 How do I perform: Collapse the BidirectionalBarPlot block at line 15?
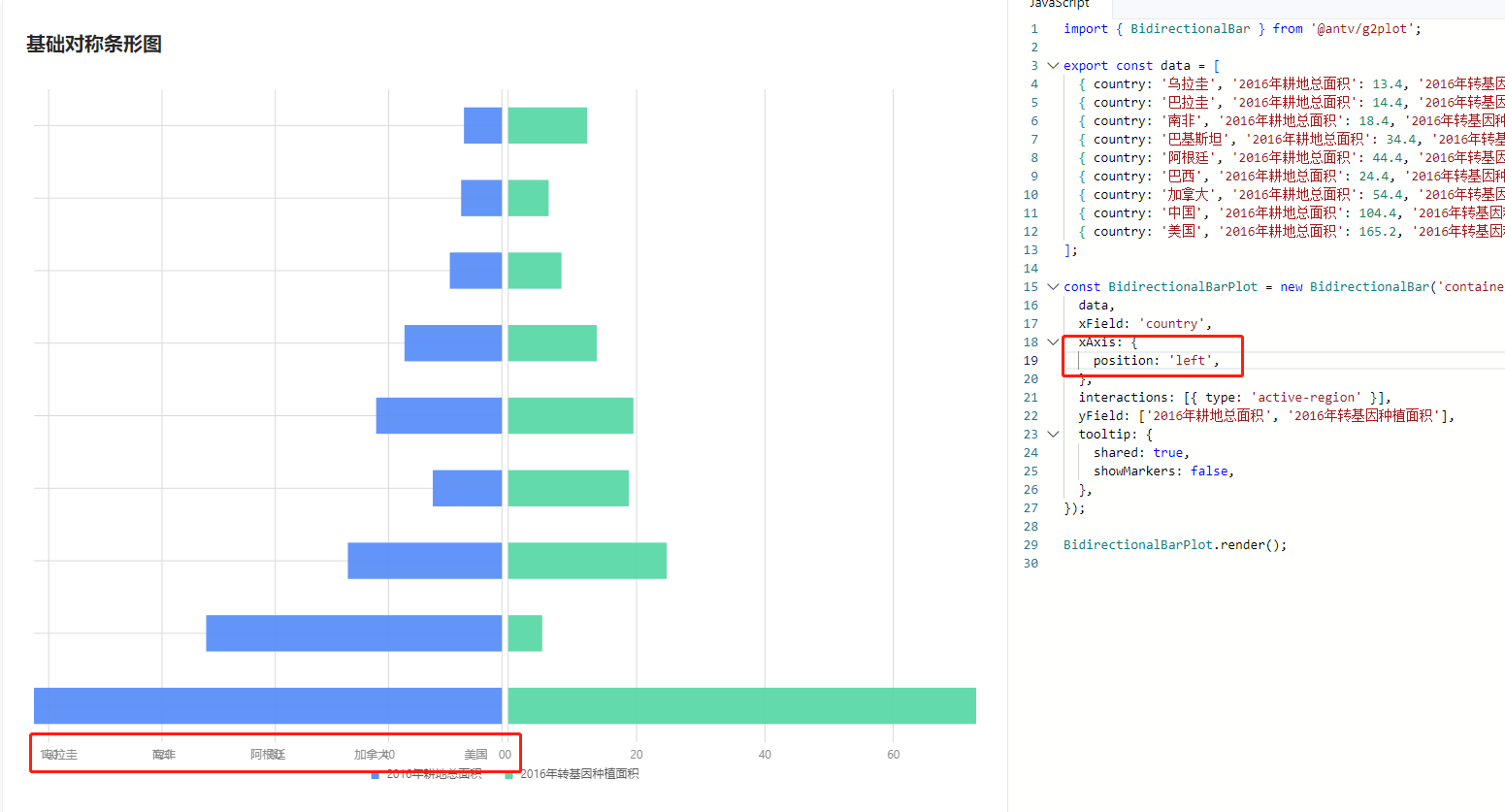click(x=1052, y=286)
